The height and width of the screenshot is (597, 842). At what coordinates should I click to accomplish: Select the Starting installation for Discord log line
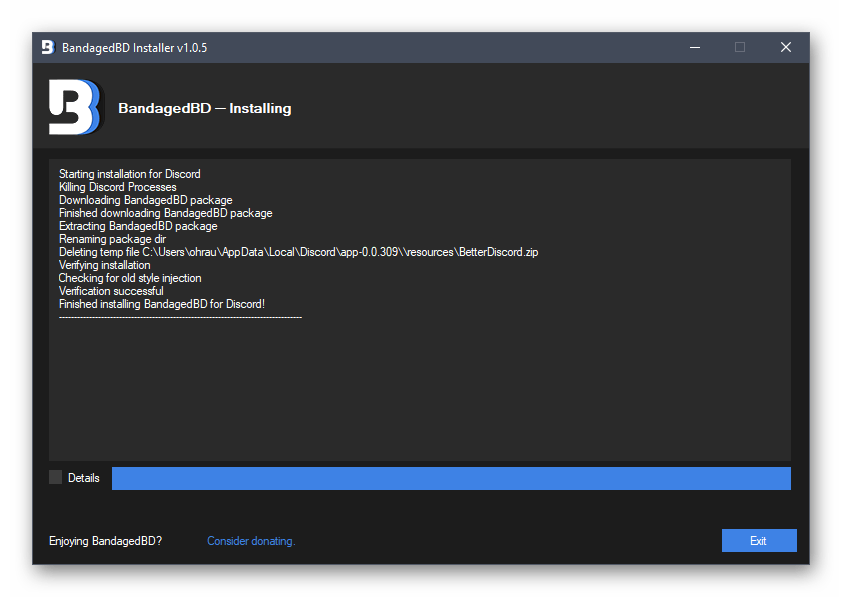129,174
